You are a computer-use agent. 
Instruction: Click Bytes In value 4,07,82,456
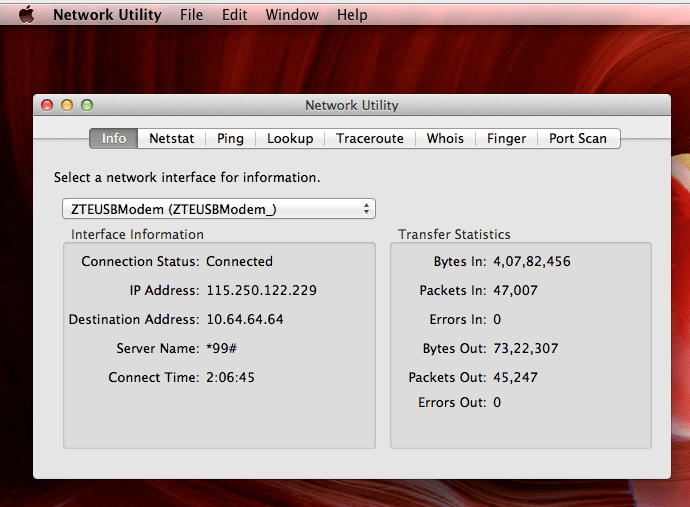(x=532, y=261)
